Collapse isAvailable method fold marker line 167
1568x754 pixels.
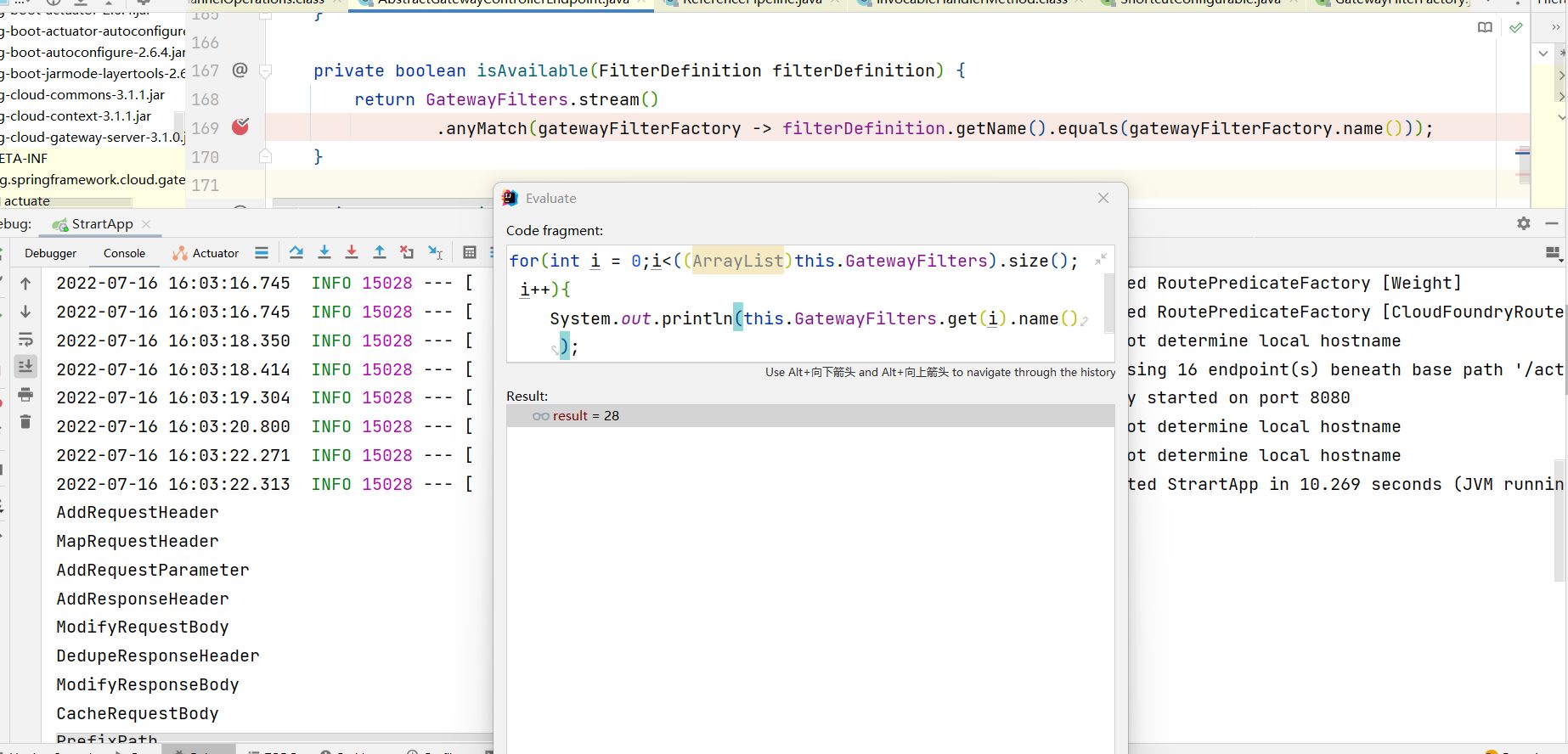tap(265, 71)
